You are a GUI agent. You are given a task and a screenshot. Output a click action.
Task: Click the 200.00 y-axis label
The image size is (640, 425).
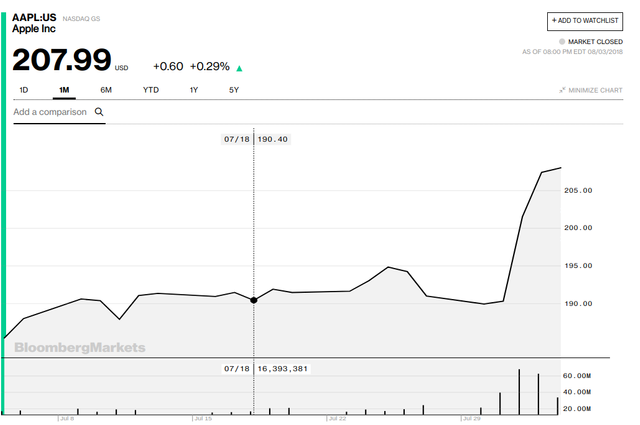[x=578, y=228]
